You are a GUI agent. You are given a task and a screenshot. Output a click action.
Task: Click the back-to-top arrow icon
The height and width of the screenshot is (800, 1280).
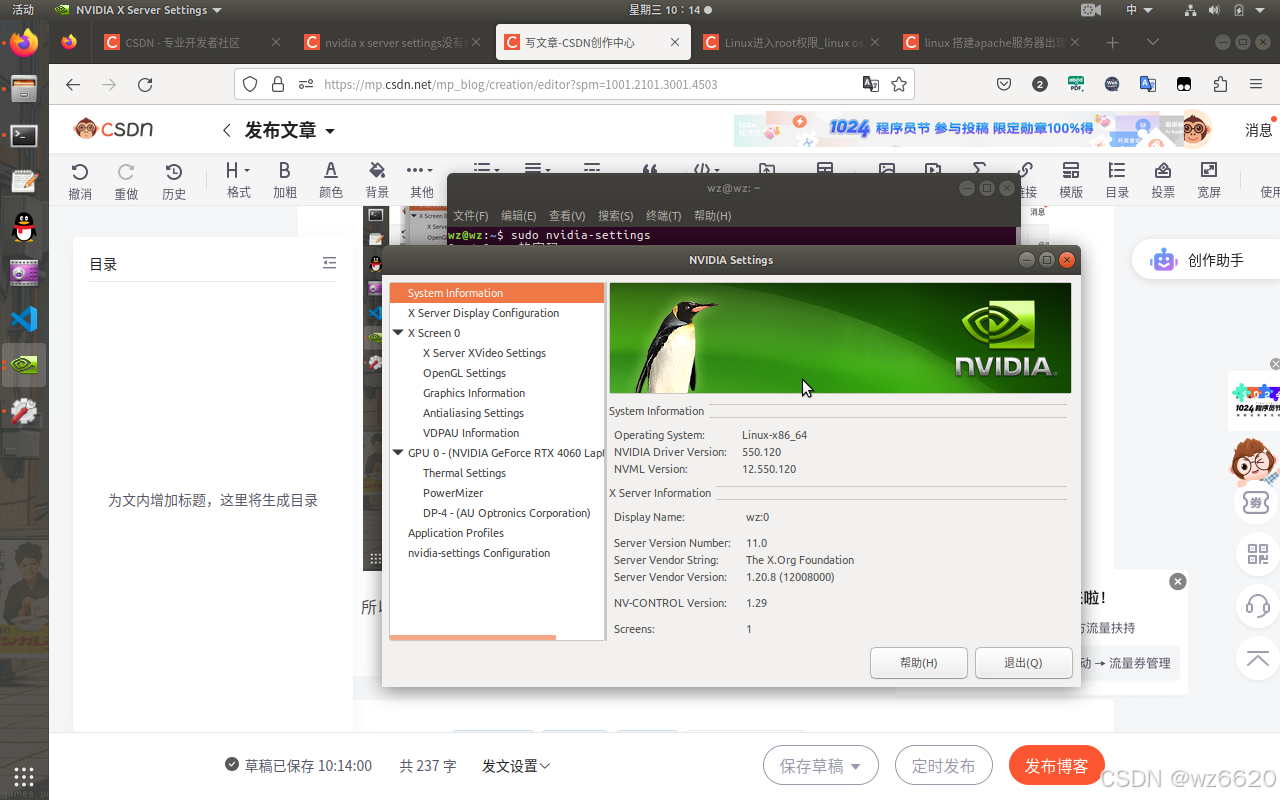click(x=1258, y=658)
